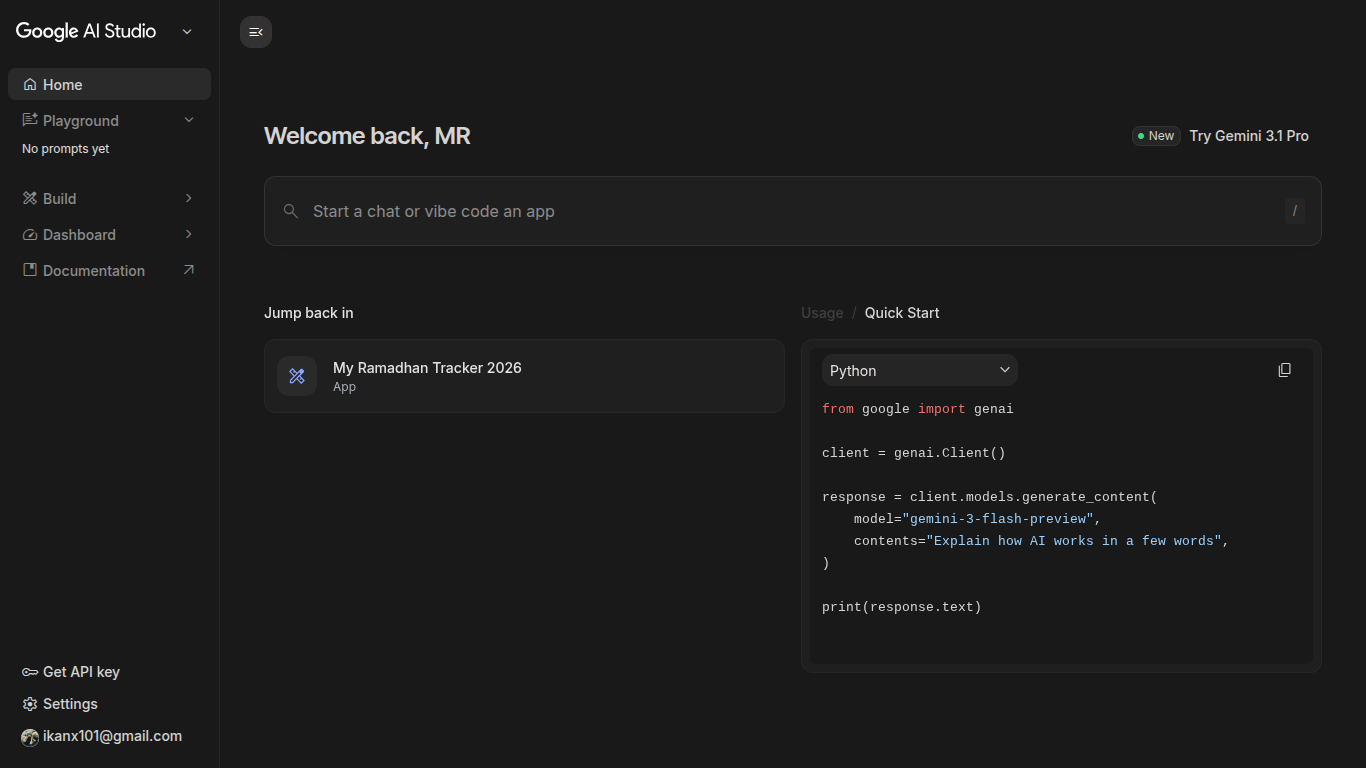The image size is (1366, 768).
Task: Expand the Dashboard submenu arrow
Action: (189, 234)
